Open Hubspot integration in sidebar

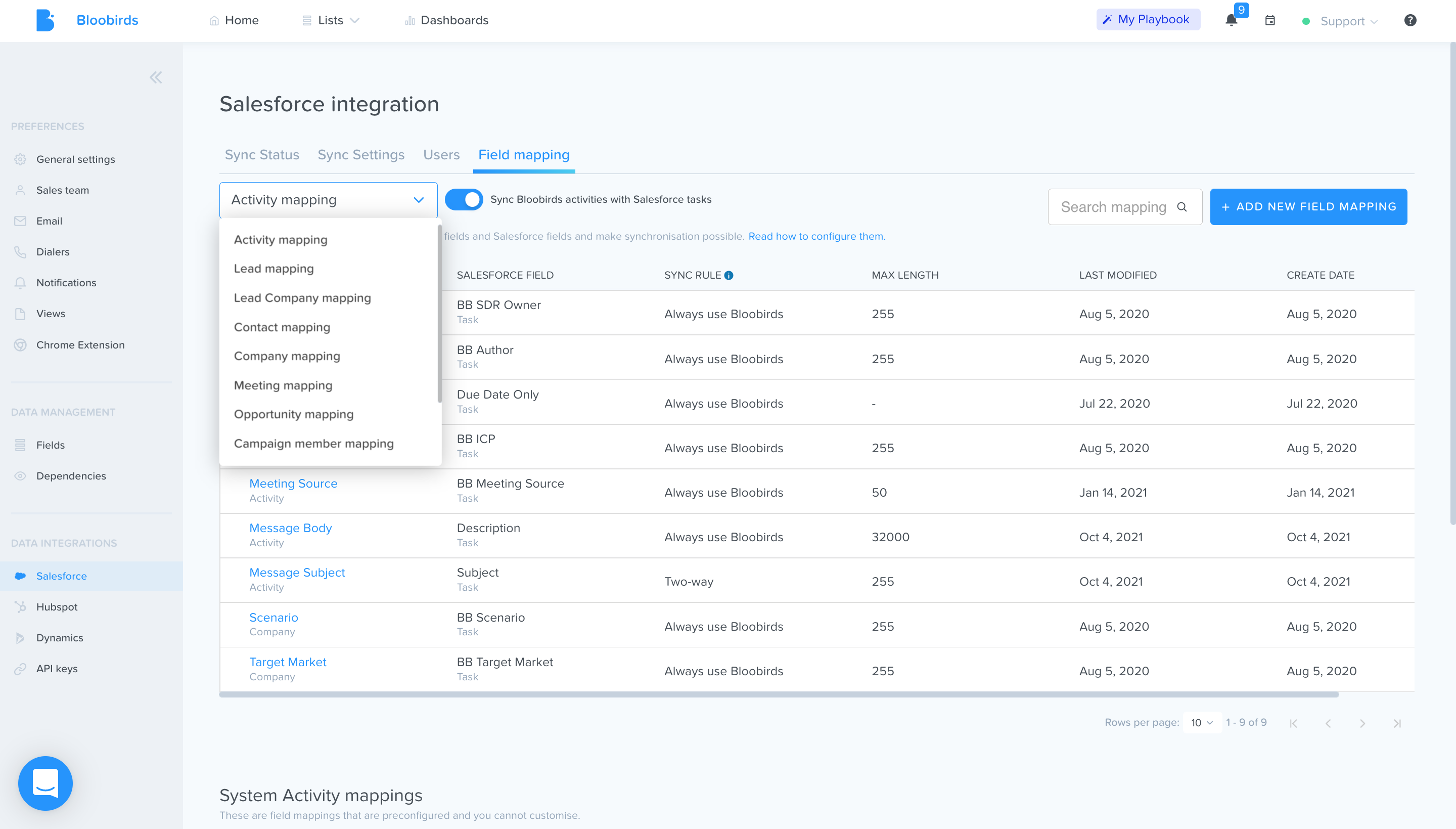pos(56,607)
